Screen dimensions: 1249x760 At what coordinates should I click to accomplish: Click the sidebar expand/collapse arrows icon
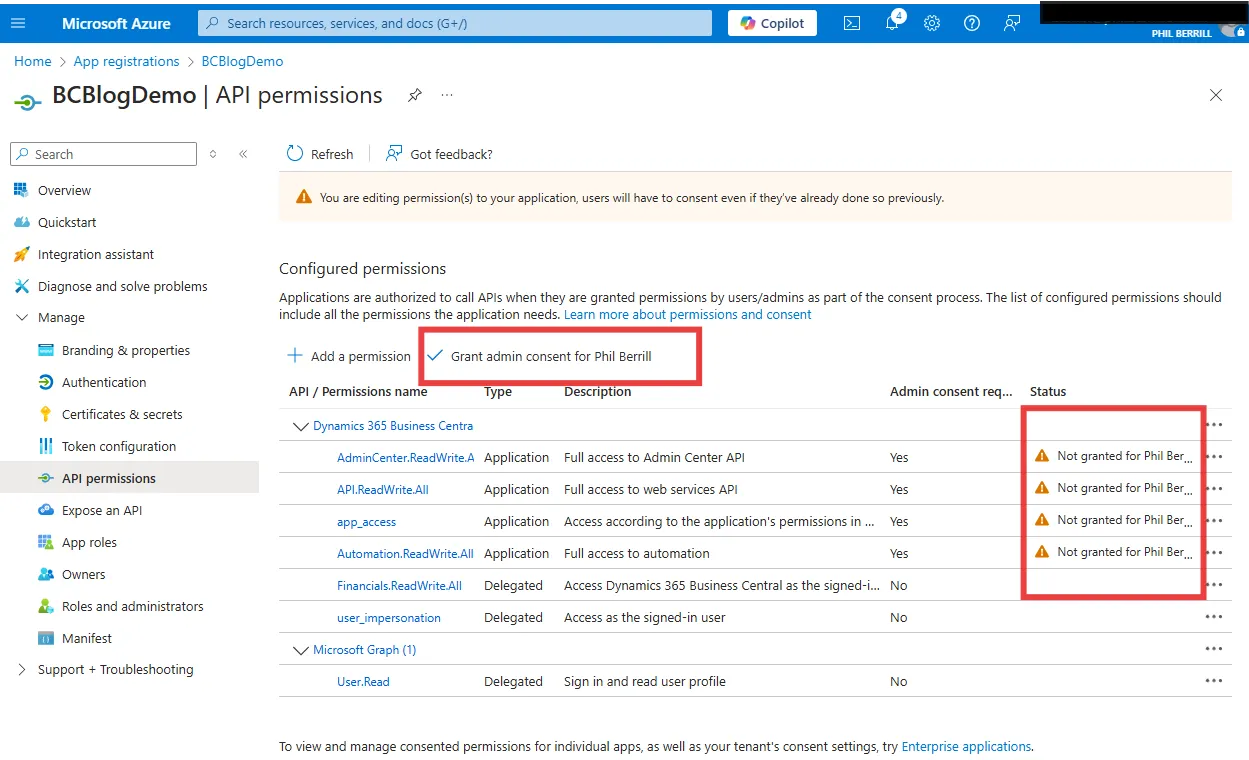pyautogui.click(x=213, y=154)
